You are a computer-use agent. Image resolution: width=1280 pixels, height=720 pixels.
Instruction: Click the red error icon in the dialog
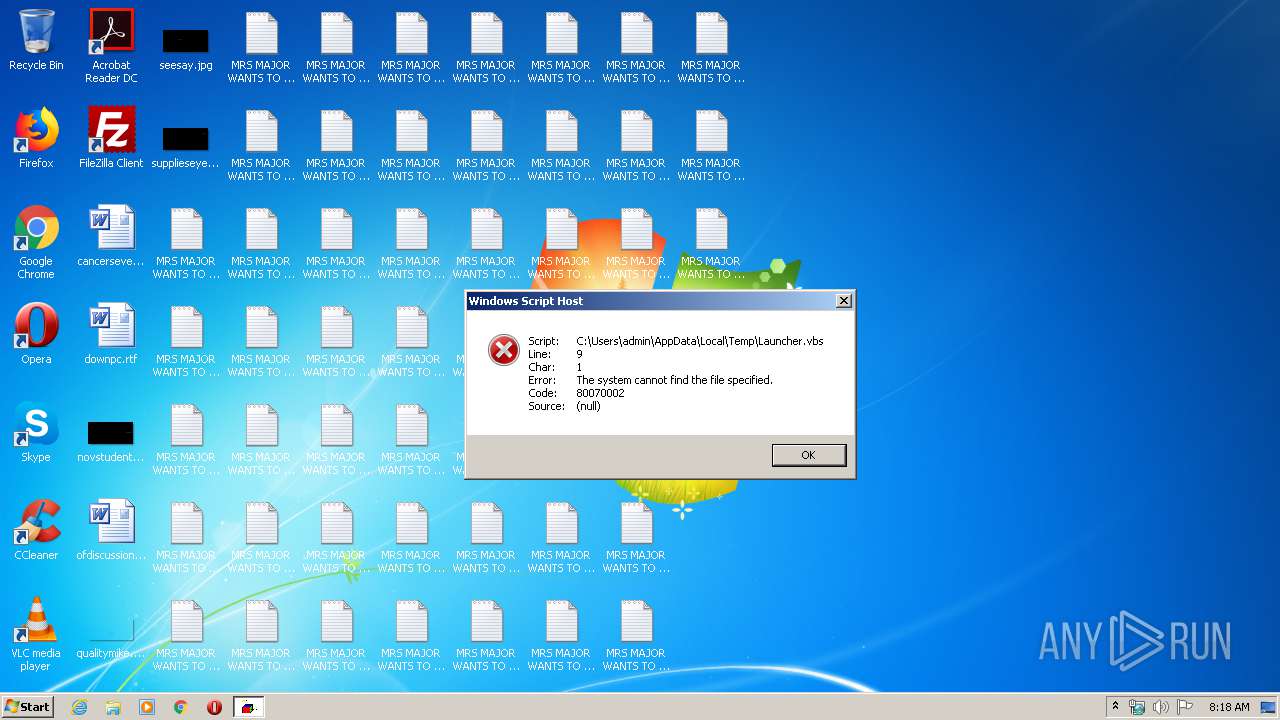503,350
